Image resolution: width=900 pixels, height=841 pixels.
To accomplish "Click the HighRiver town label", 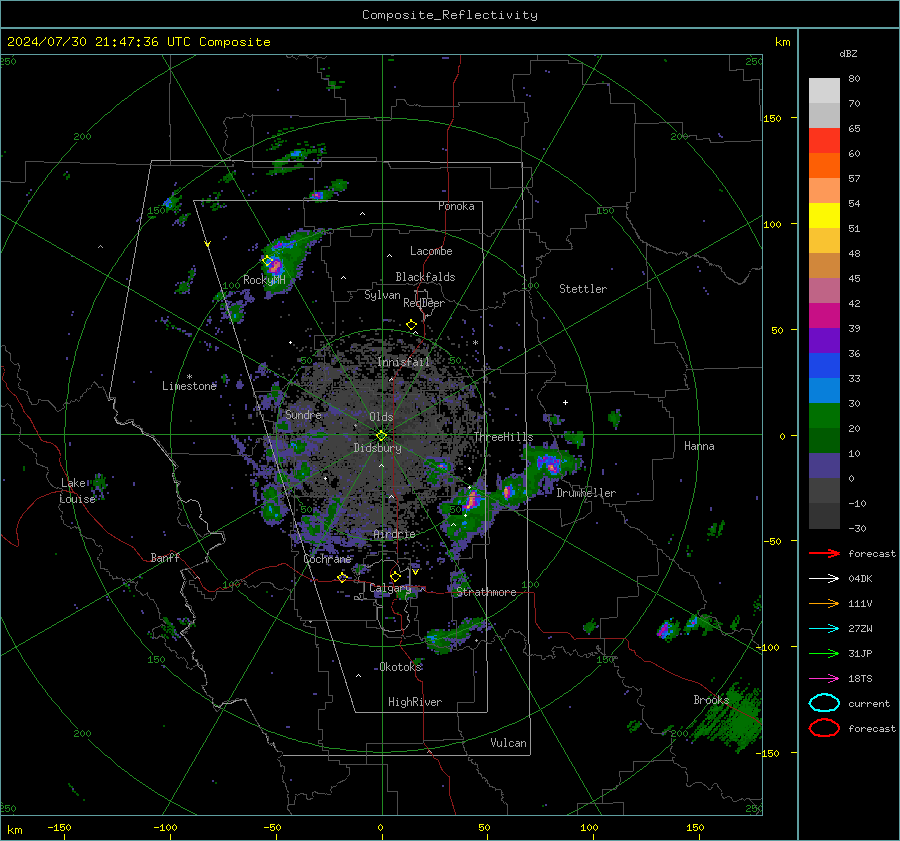I will (x=415, y=702).
